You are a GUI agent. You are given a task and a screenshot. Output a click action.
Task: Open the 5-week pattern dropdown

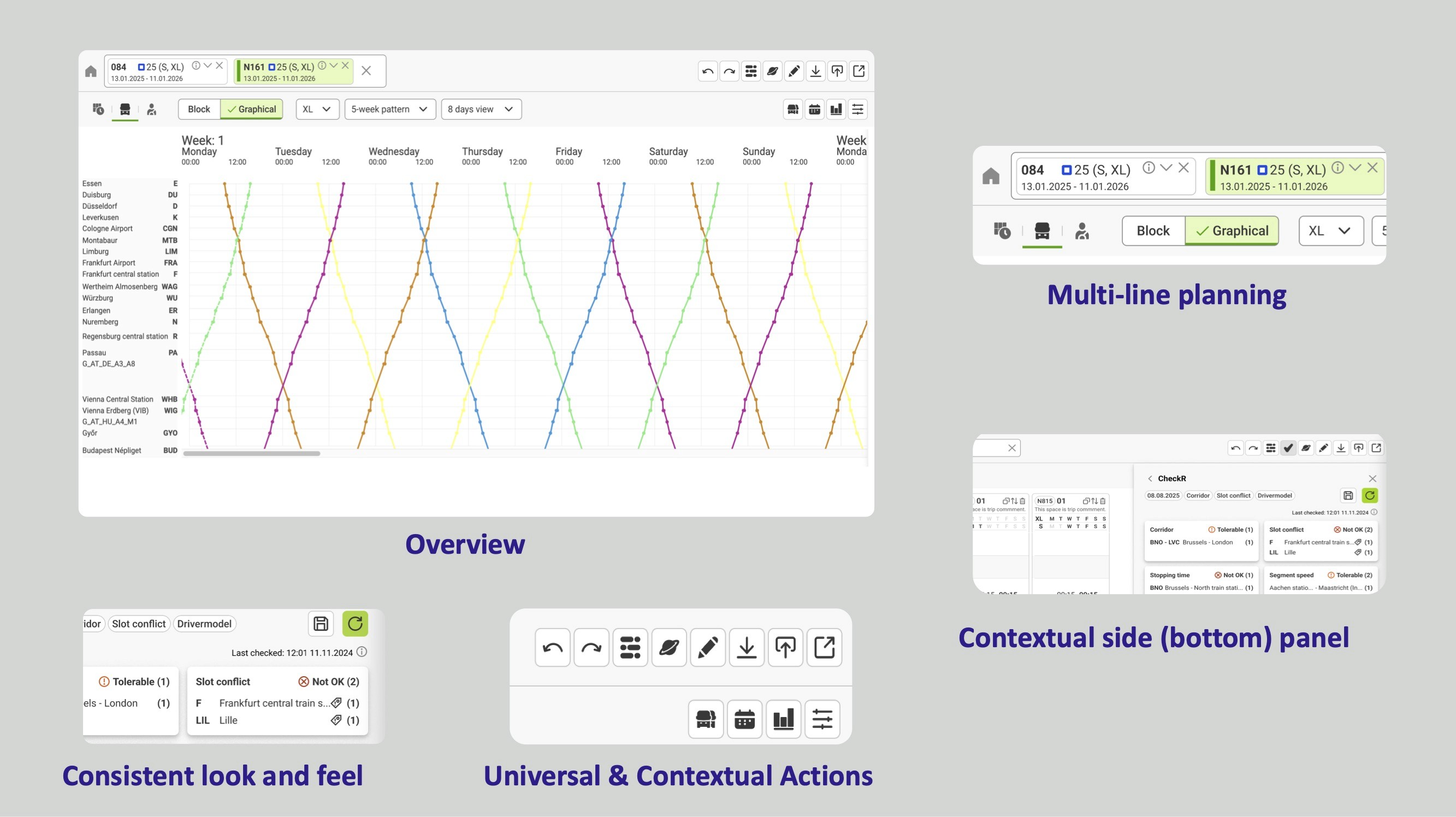(390, 109)
